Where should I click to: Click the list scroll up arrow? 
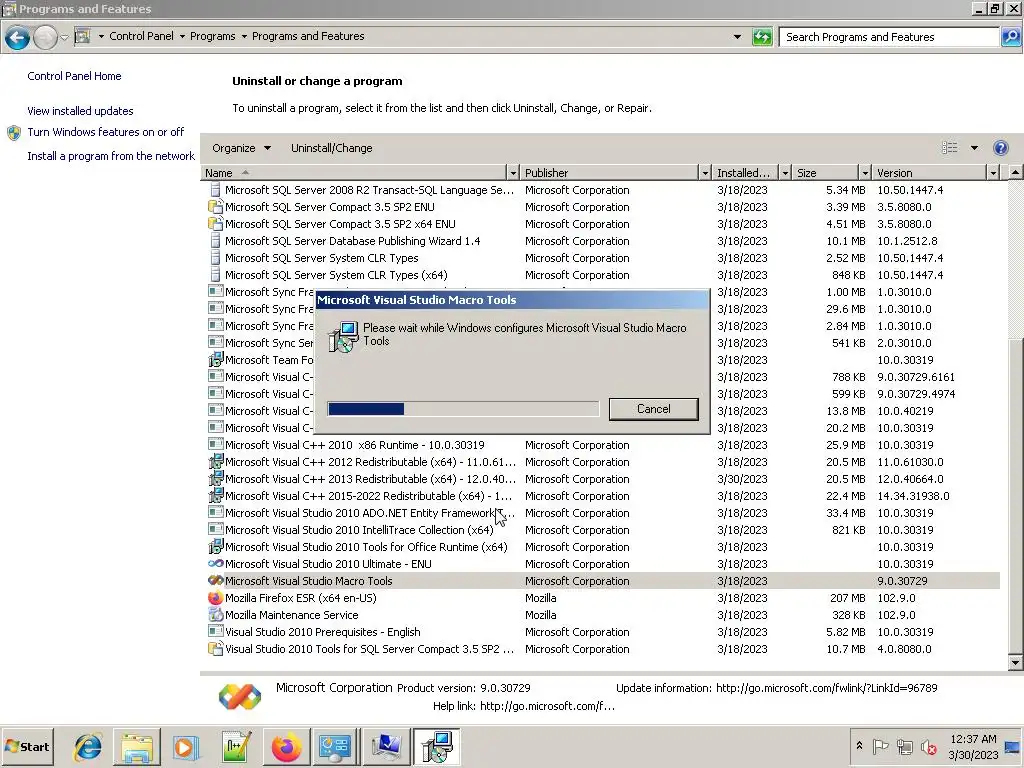click(x=1015, y=173)
